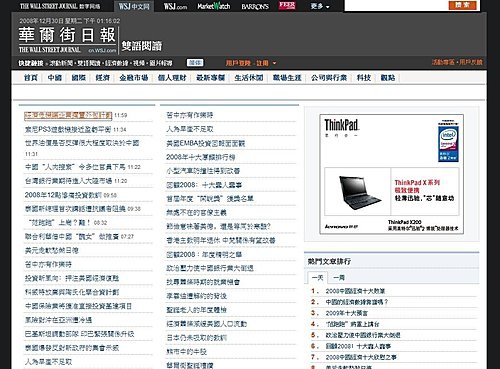Screen dimensions: 500x369
Task: Open popular article ranked 4
Action: pyautogui.click(x=352, y=324)
